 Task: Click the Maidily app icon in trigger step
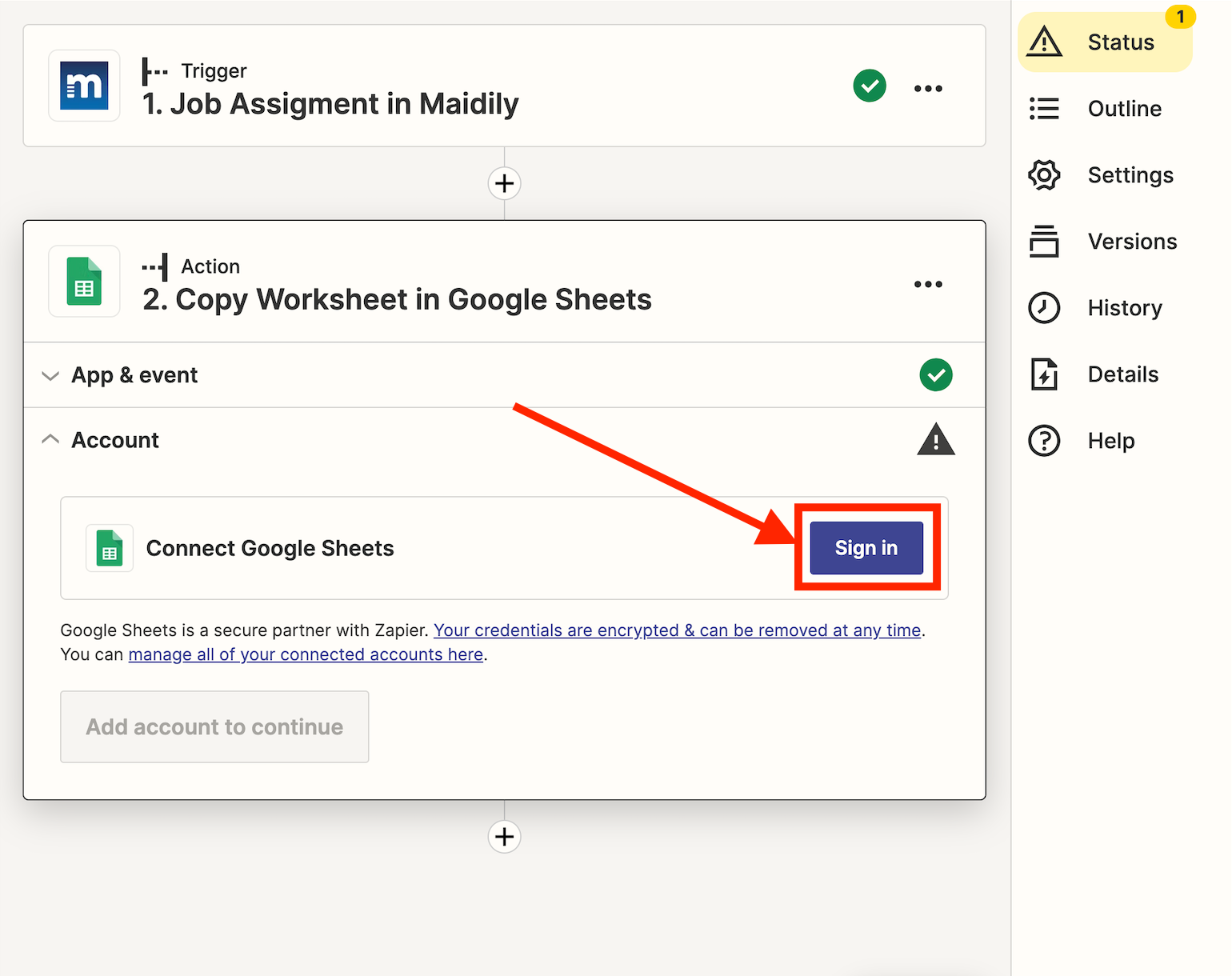coord(84,86)
